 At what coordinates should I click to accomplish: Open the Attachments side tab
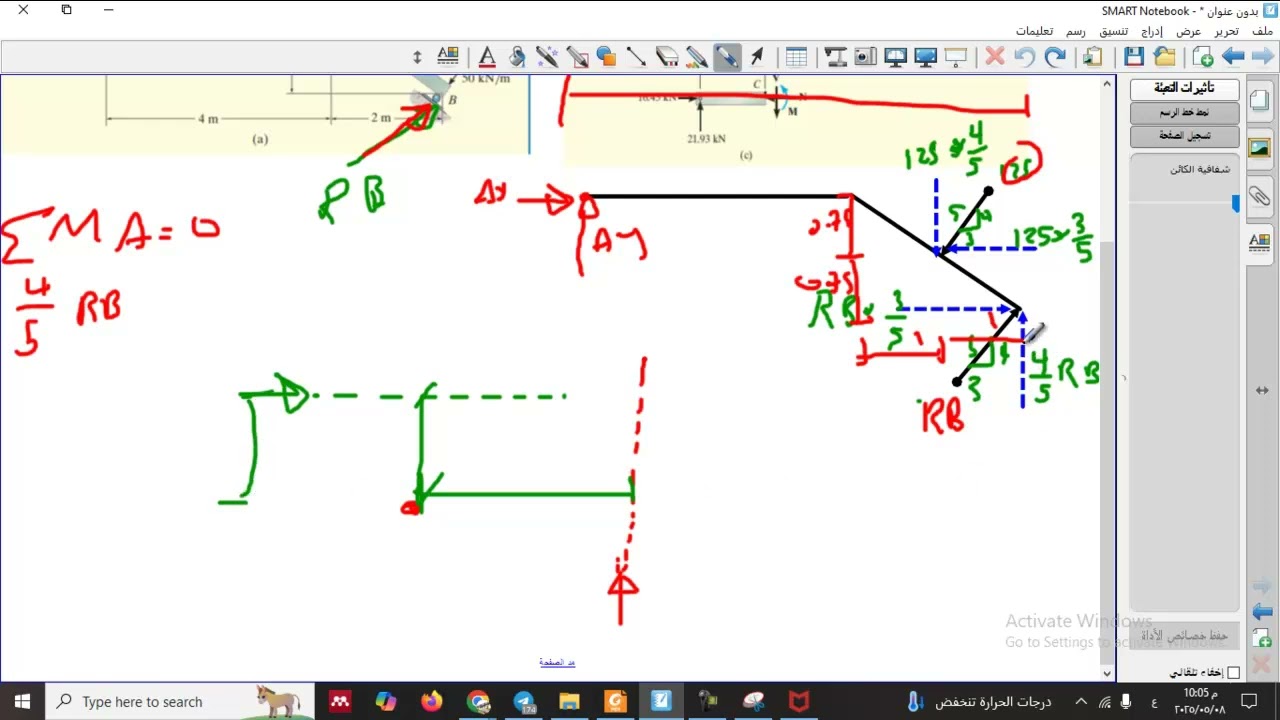1259,196
